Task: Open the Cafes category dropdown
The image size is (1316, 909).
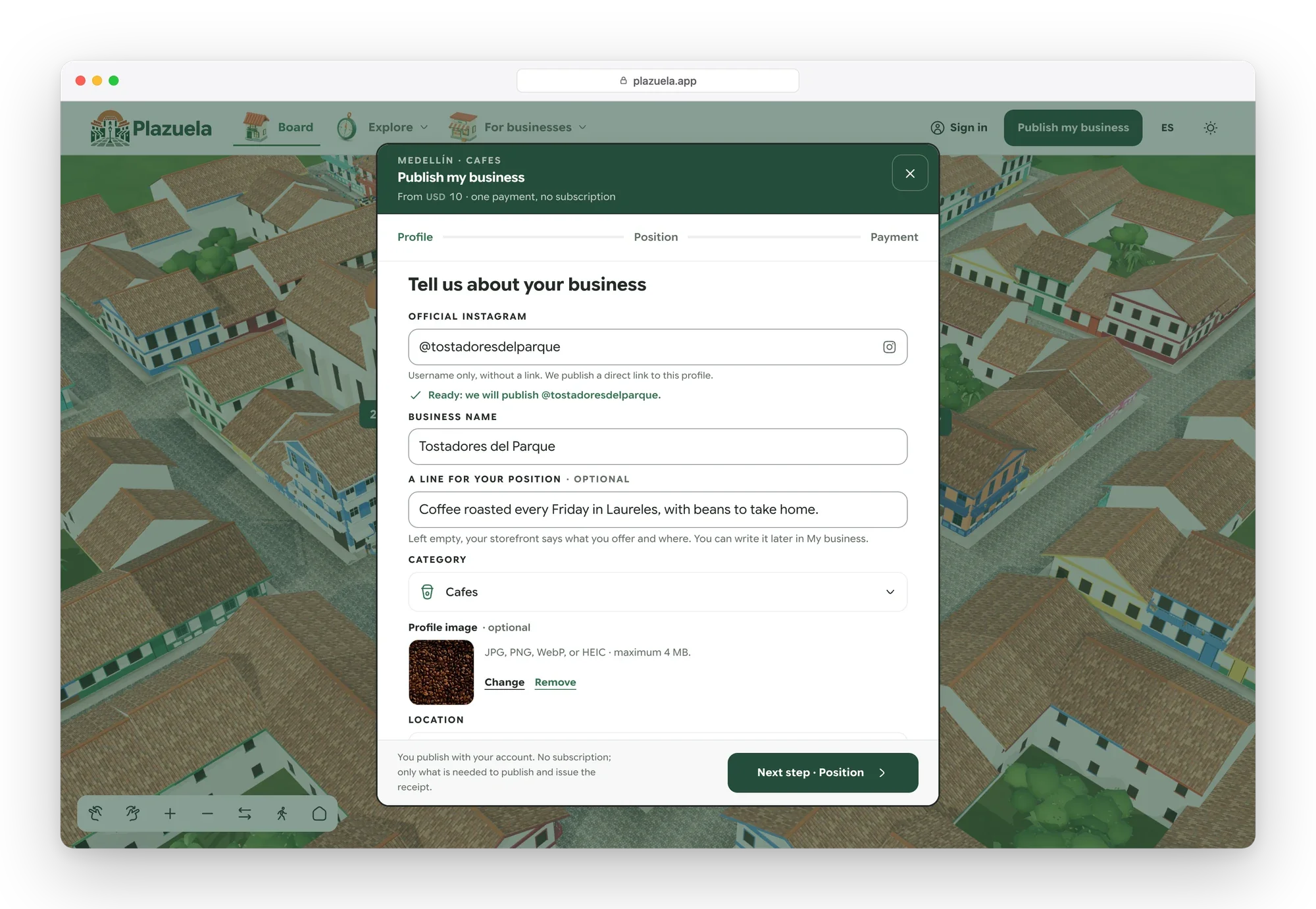Action: coord(657,592)
